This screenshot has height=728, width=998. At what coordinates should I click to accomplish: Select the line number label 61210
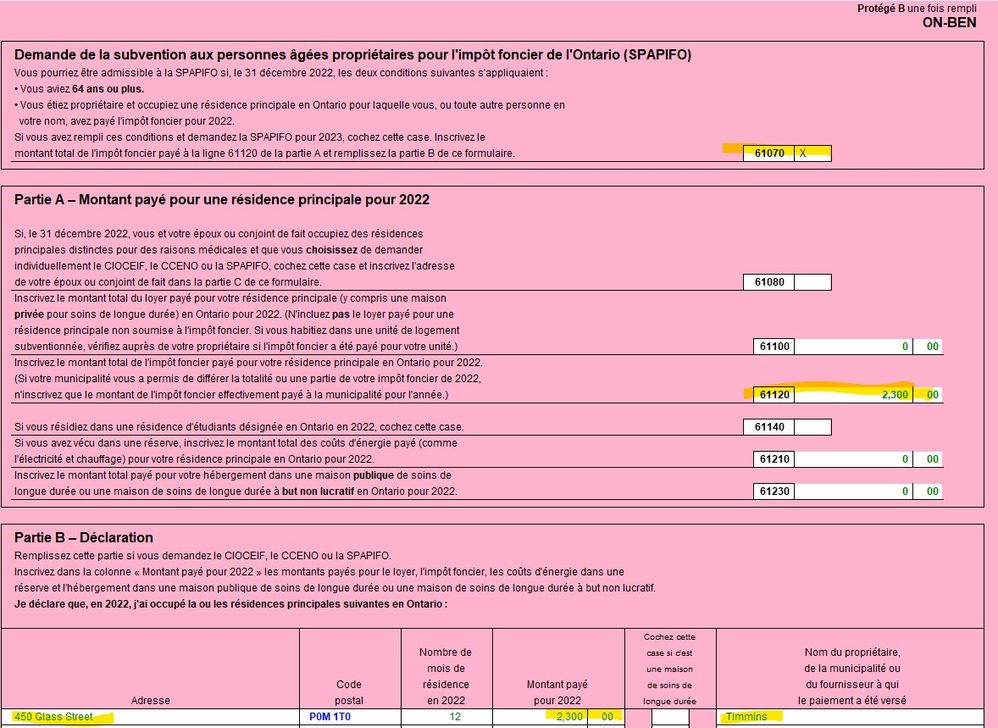click(774, 459)
